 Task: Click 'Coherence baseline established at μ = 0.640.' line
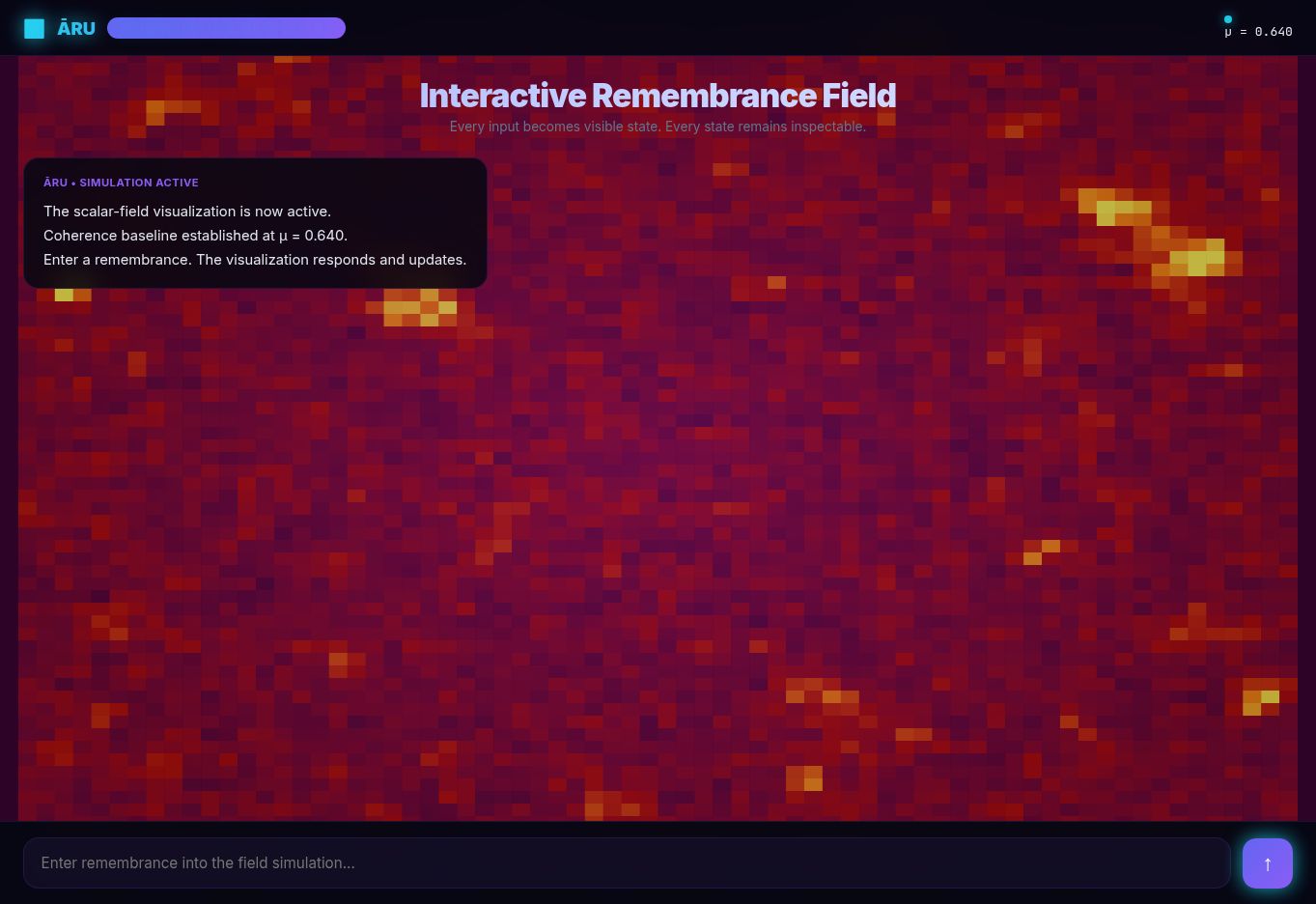point(195,236)
